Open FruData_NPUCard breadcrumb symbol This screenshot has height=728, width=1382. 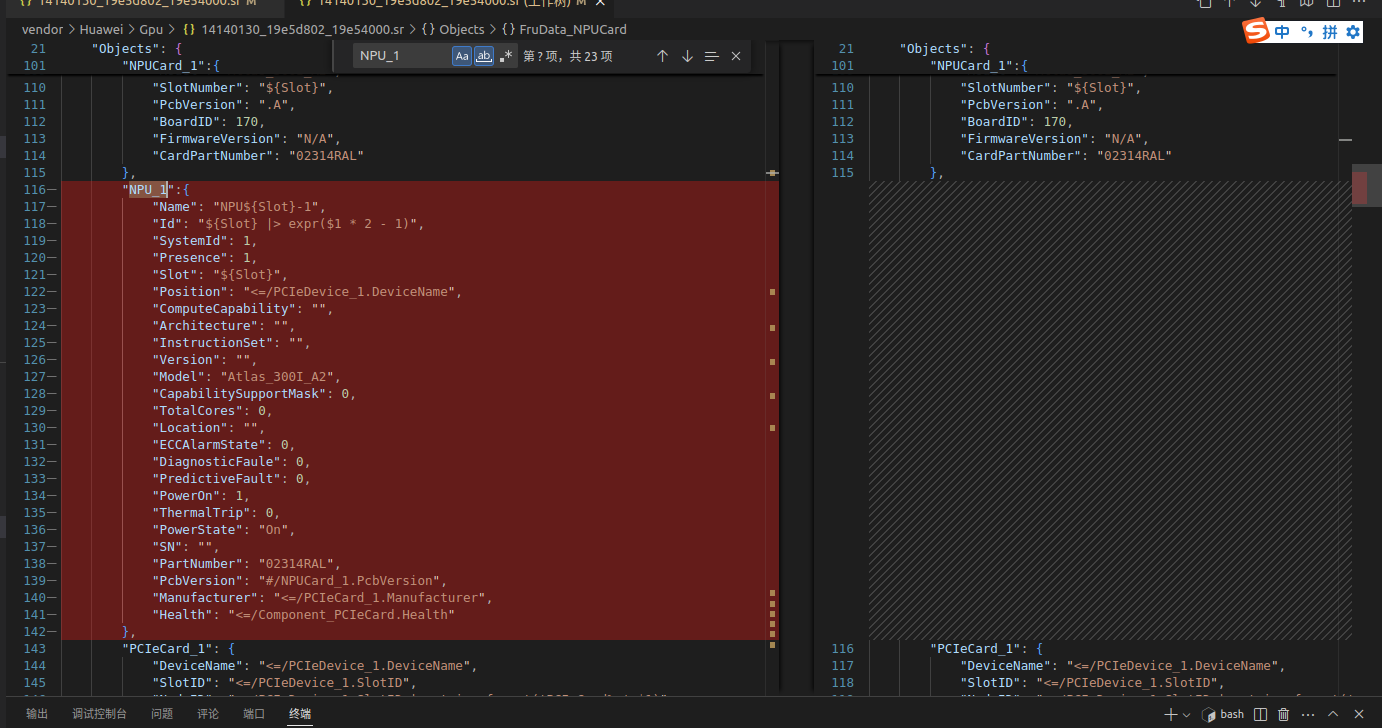pyautogui.click(x=564, y=30)
